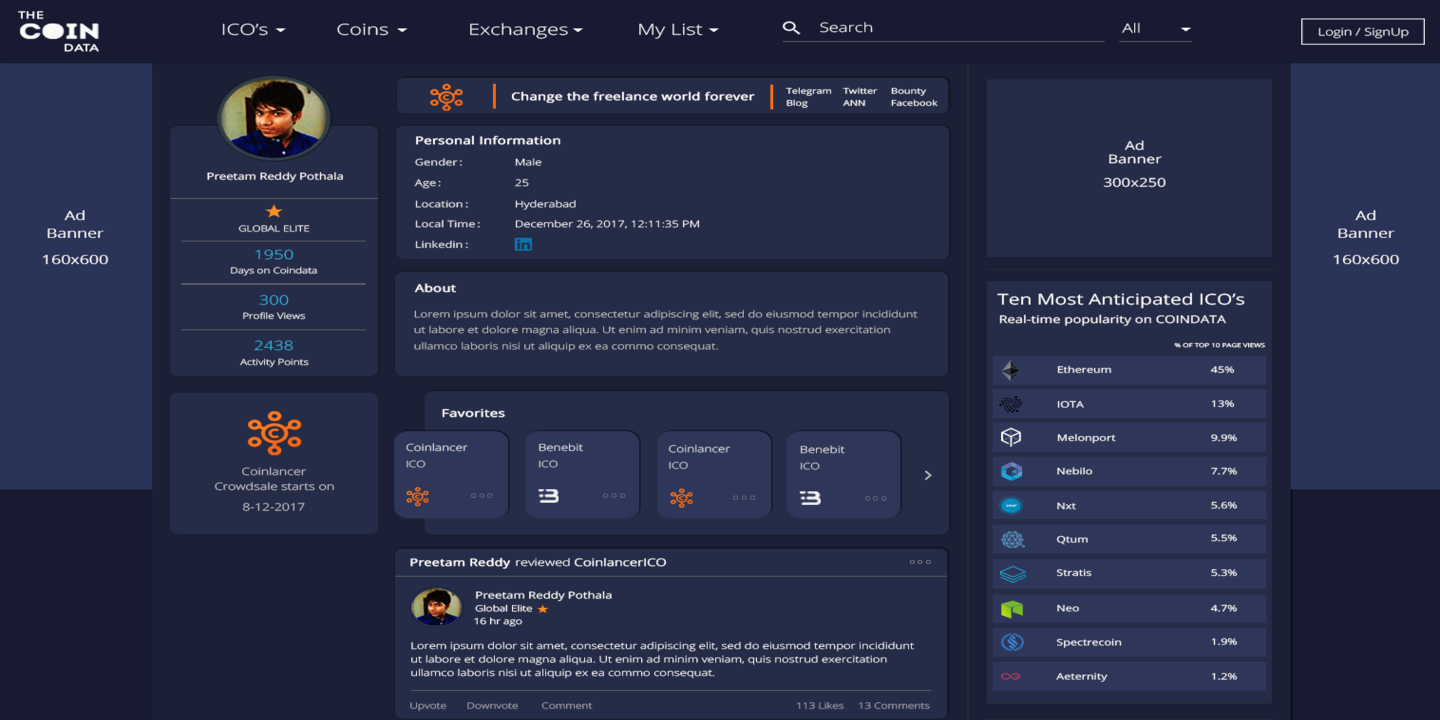Screen dimensions: 1440x720
Task: Open the LinkedIn profile icon
Action: tap(523, 244)
